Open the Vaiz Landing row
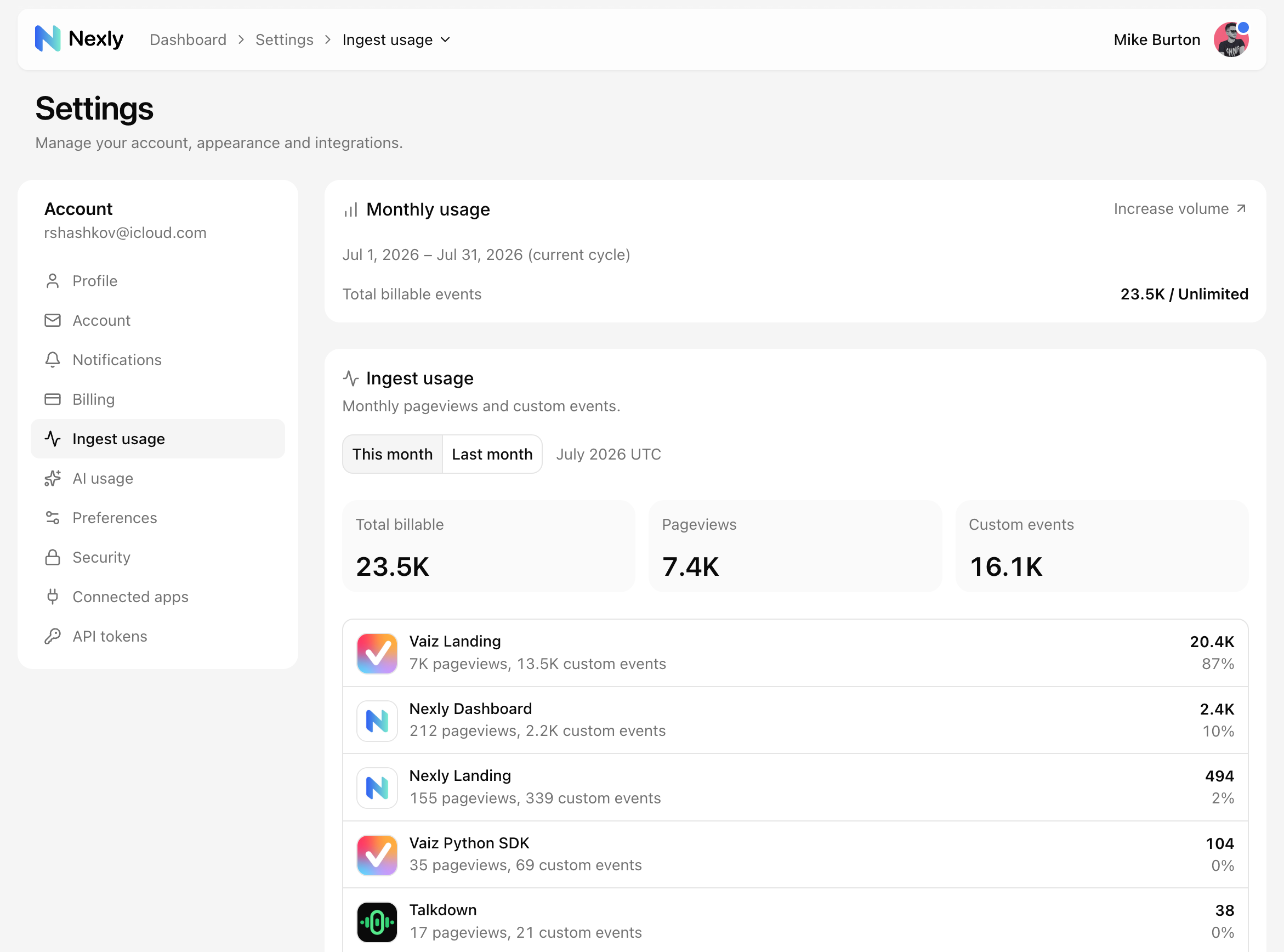Viewport: 1284px width, 952px height. click(795, 653)
